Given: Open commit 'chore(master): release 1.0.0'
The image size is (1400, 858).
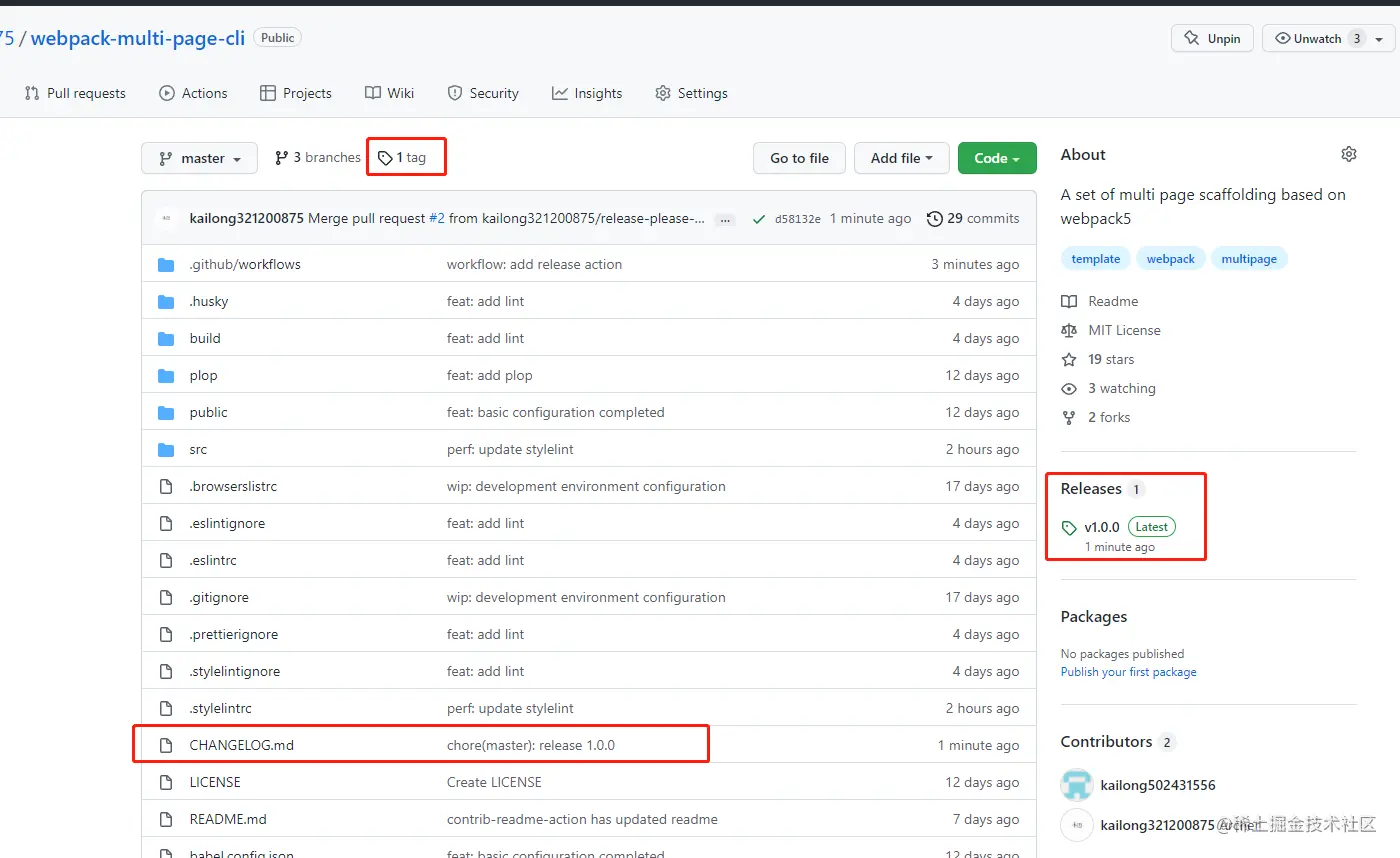Looking at the screenshot, I should [531, 745].
